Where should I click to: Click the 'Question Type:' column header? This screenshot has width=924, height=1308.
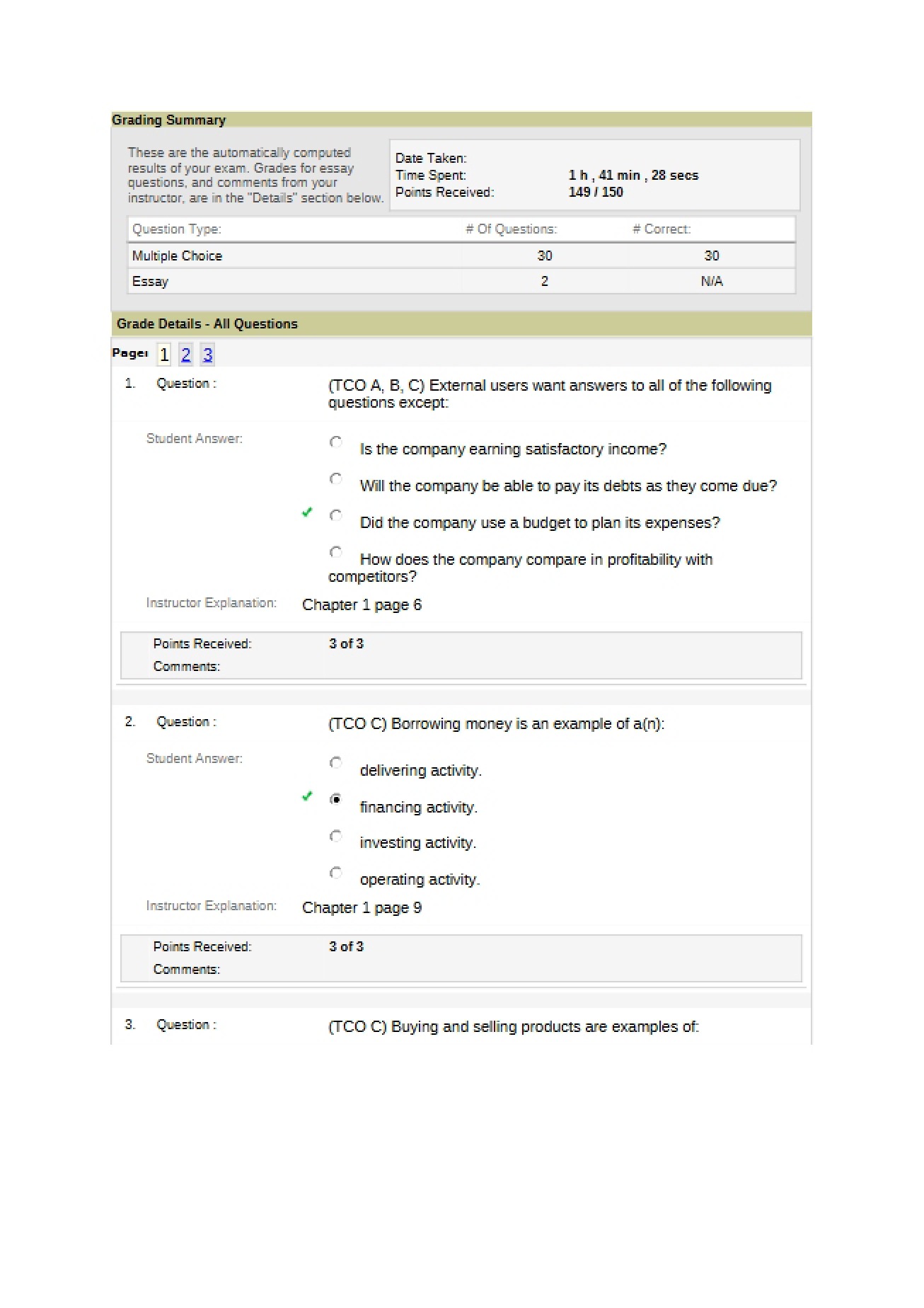[177, 229]
